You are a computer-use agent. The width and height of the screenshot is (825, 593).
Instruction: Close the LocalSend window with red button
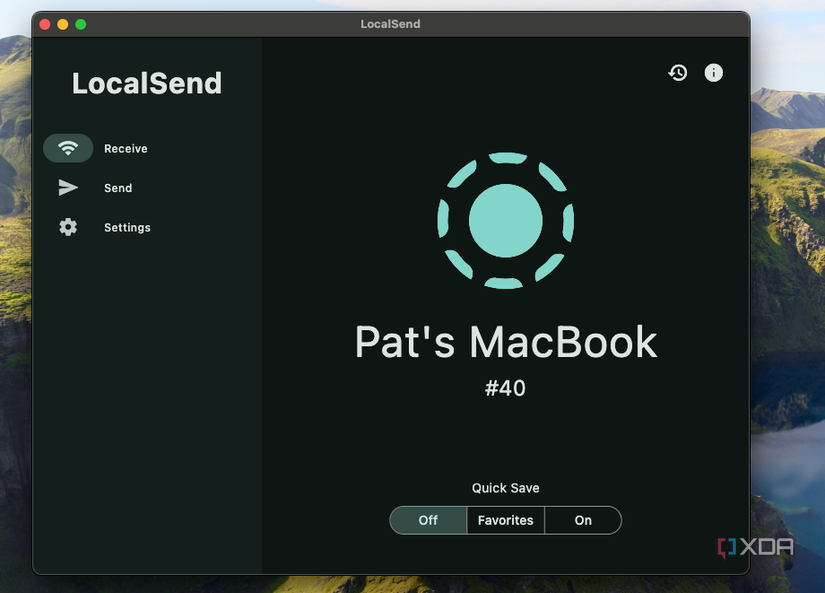(45, 24)
